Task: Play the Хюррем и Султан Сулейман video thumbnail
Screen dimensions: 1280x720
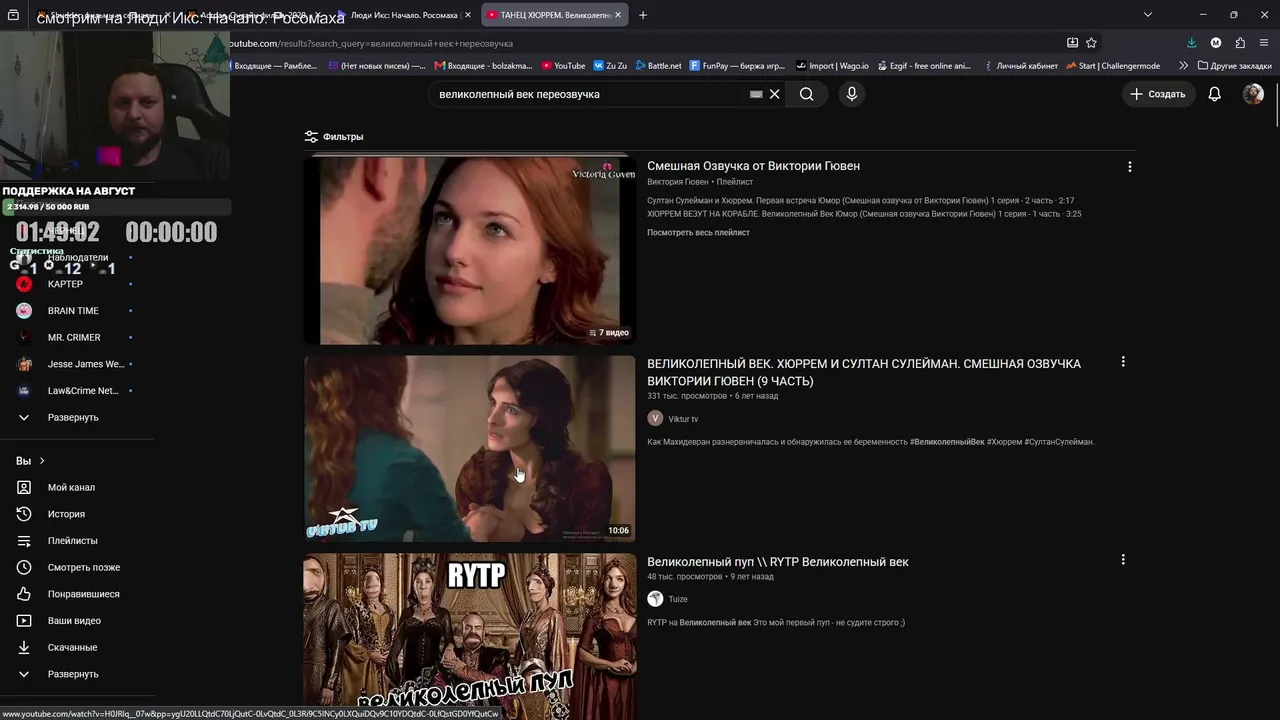Action: 470,448
